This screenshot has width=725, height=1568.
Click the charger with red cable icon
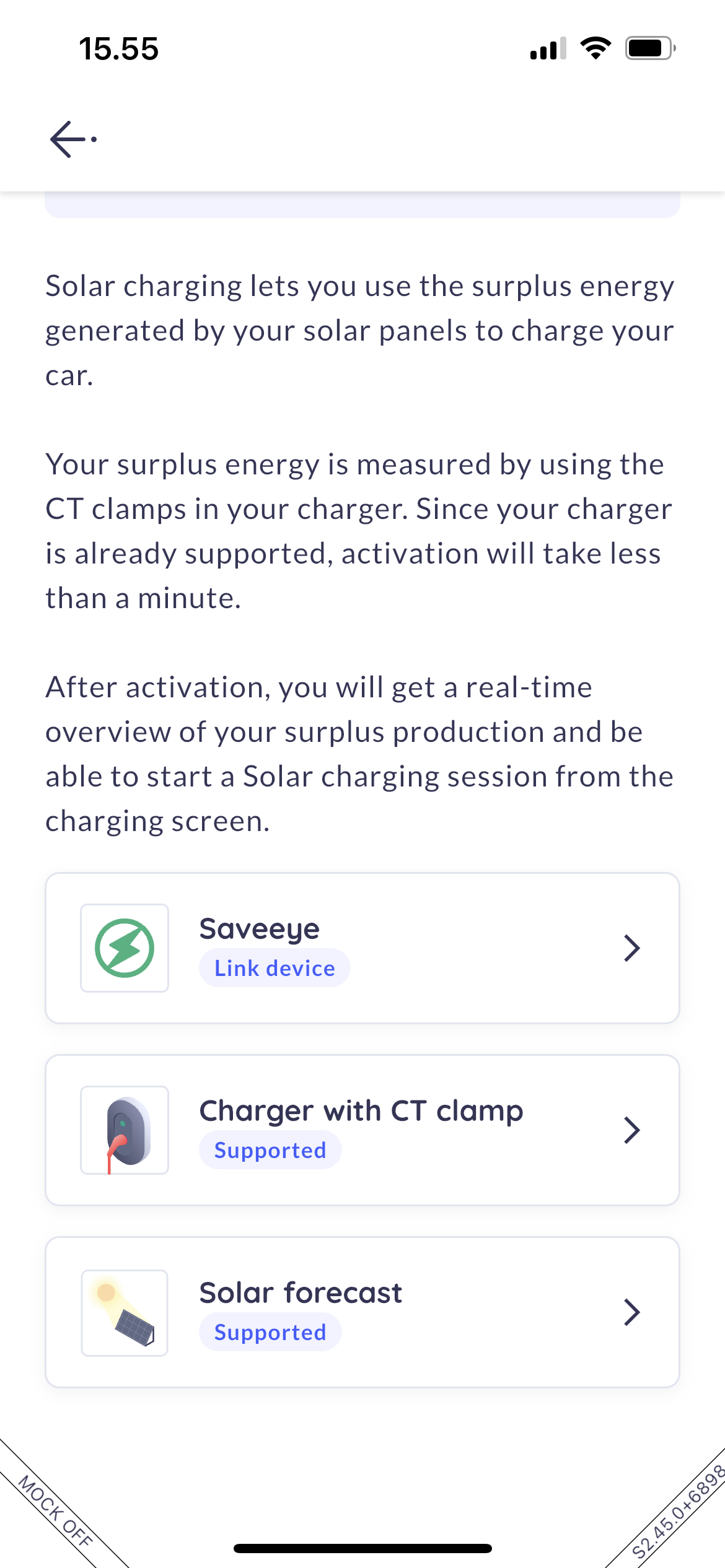[125, 1130]
